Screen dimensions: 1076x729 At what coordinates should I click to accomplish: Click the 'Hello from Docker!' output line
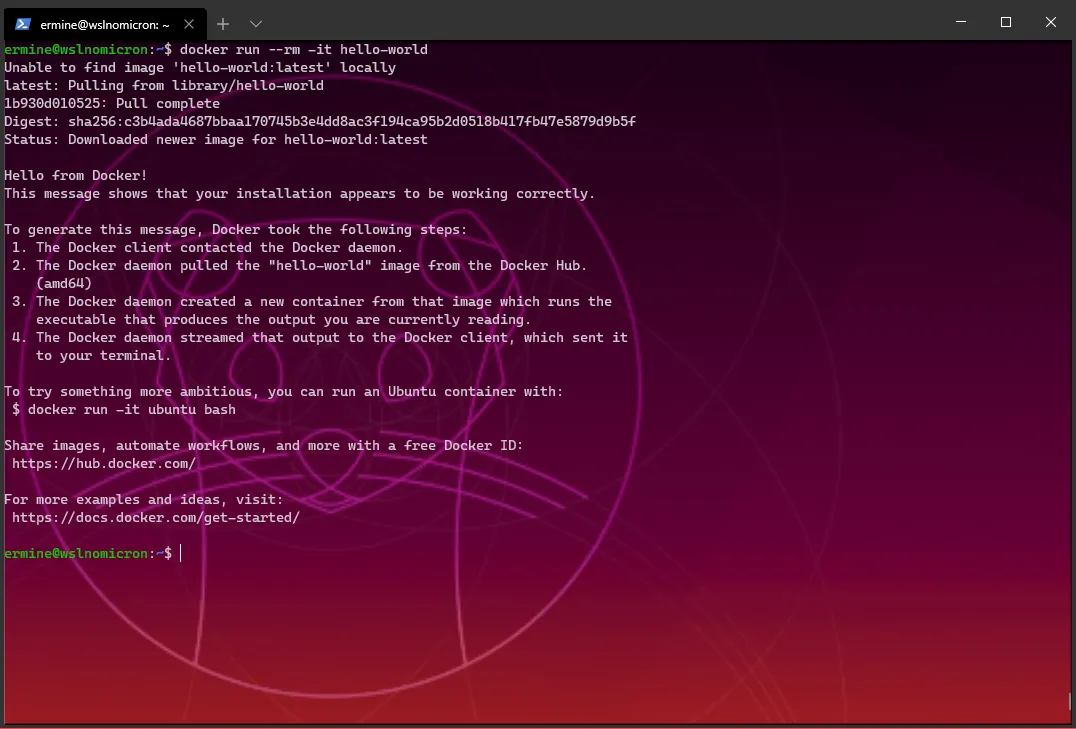point(76,176)
